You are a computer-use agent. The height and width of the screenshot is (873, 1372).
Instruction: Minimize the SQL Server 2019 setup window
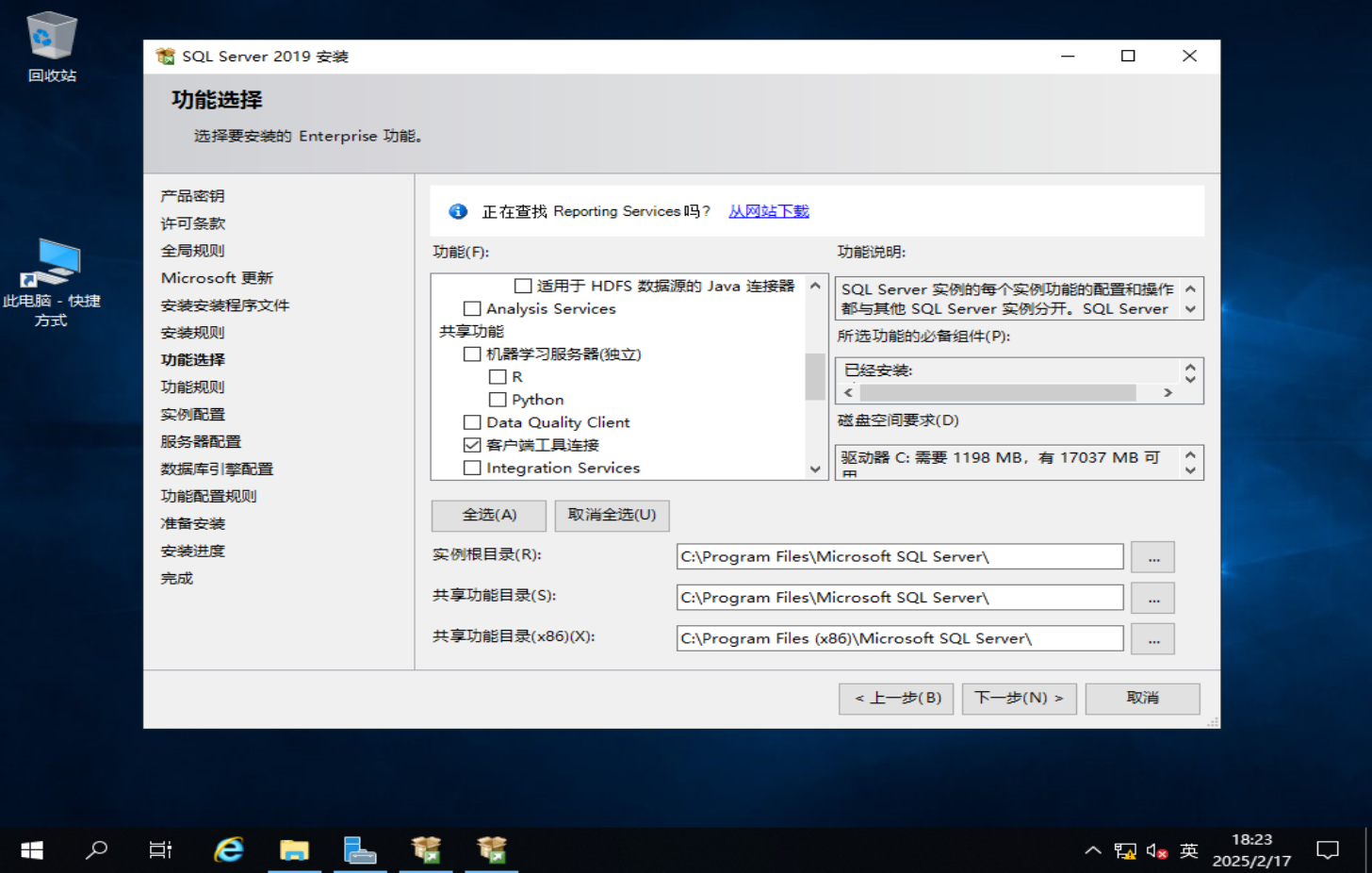[1068, 57]
